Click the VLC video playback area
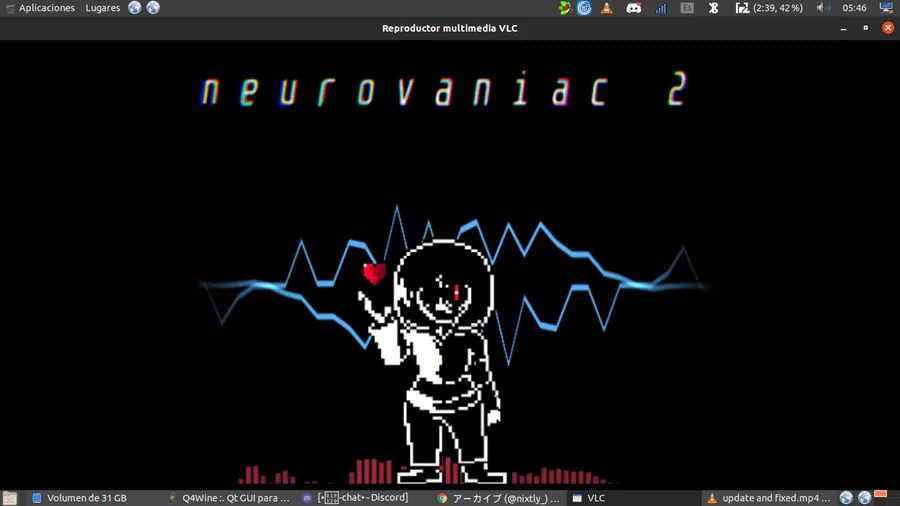The height and width of the screenshot is (506, 900). (x=450, y=264)
